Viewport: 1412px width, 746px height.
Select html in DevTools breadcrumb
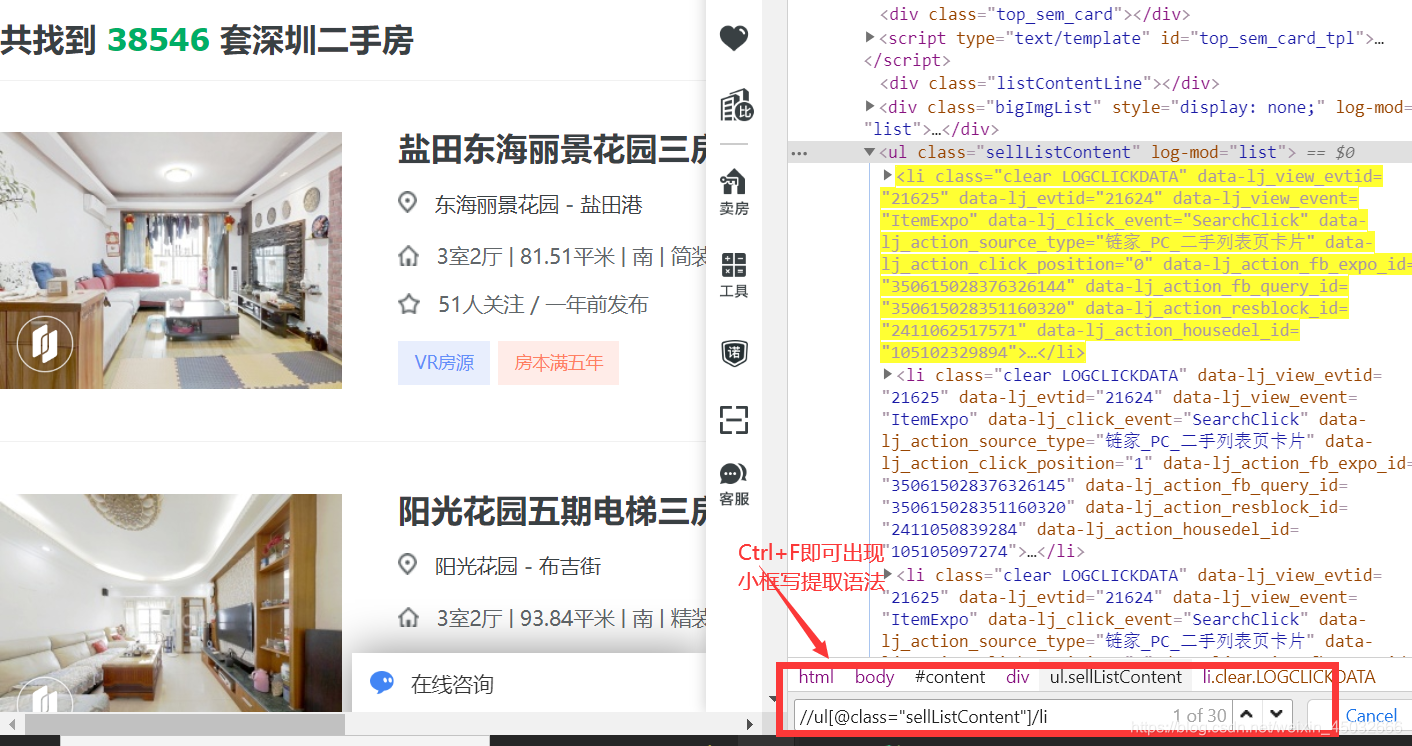point(816,677)
